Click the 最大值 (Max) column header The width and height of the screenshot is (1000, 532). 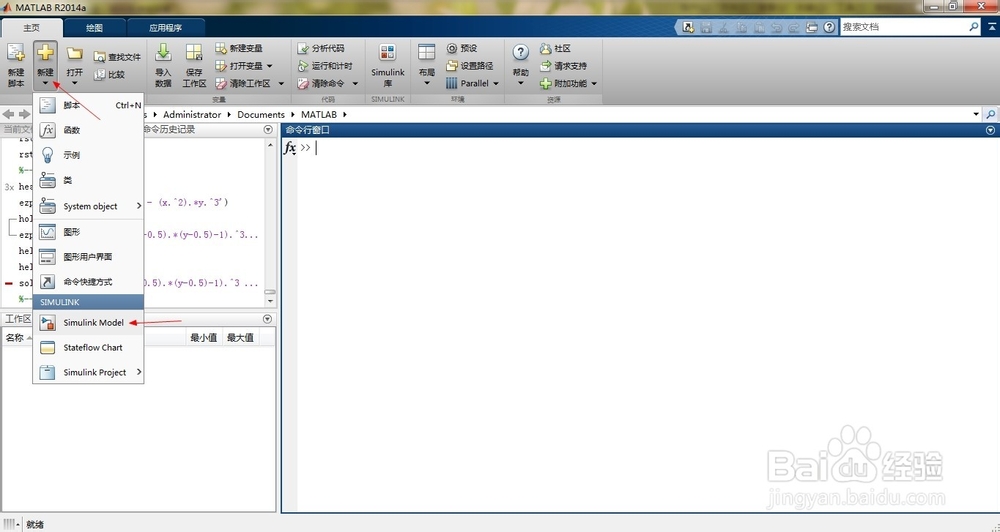pos(240,338)
